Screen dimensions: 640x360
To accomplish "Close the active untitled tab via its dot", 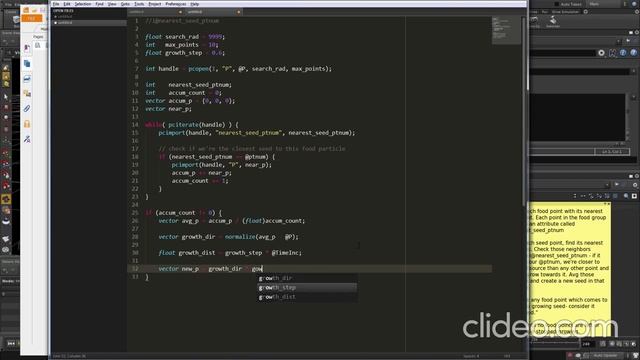I will (x=239, y=12).
